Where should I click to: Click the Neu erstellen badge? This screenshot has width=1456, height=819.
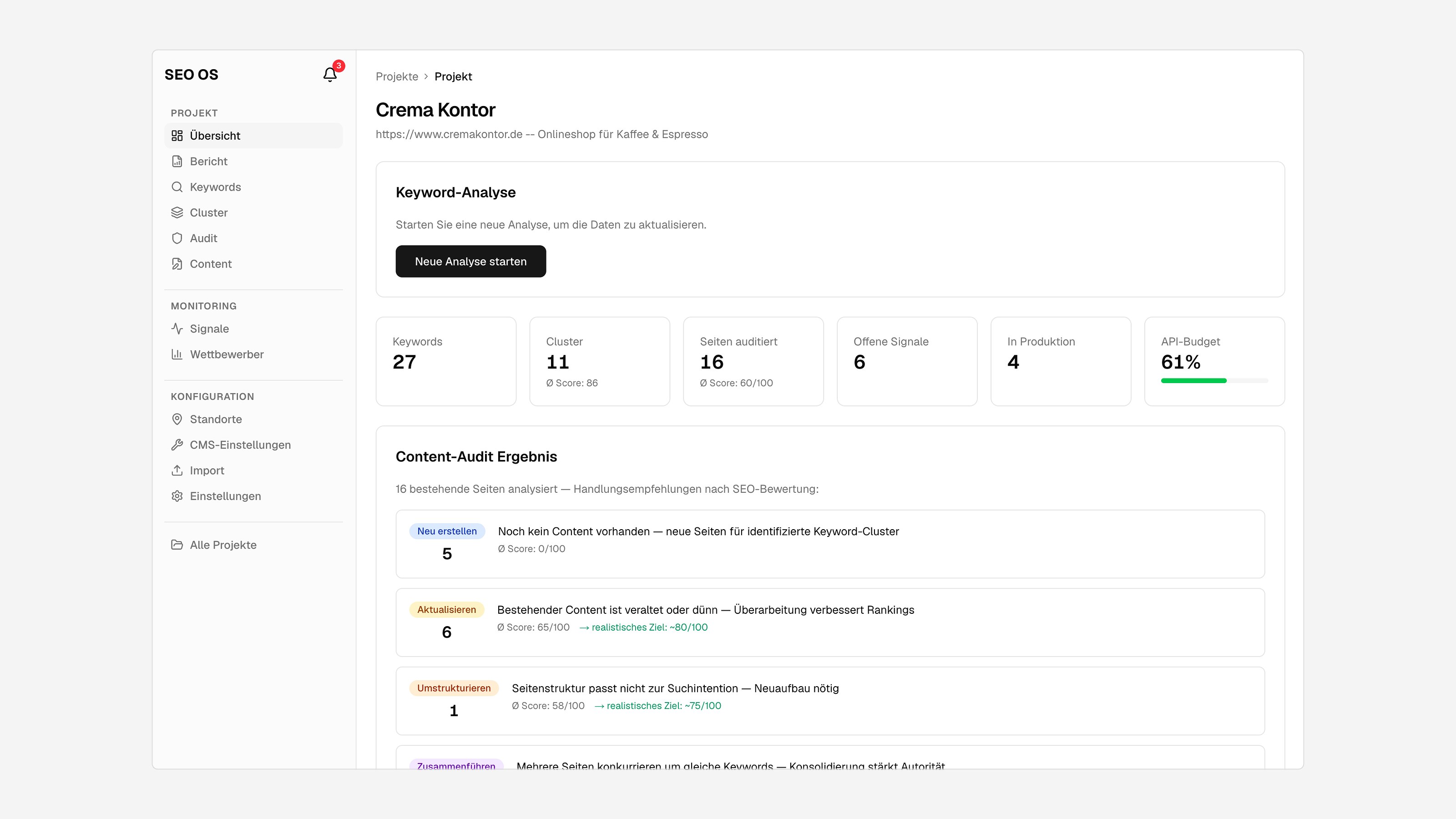pyautogui.click(x=446, y=531)
